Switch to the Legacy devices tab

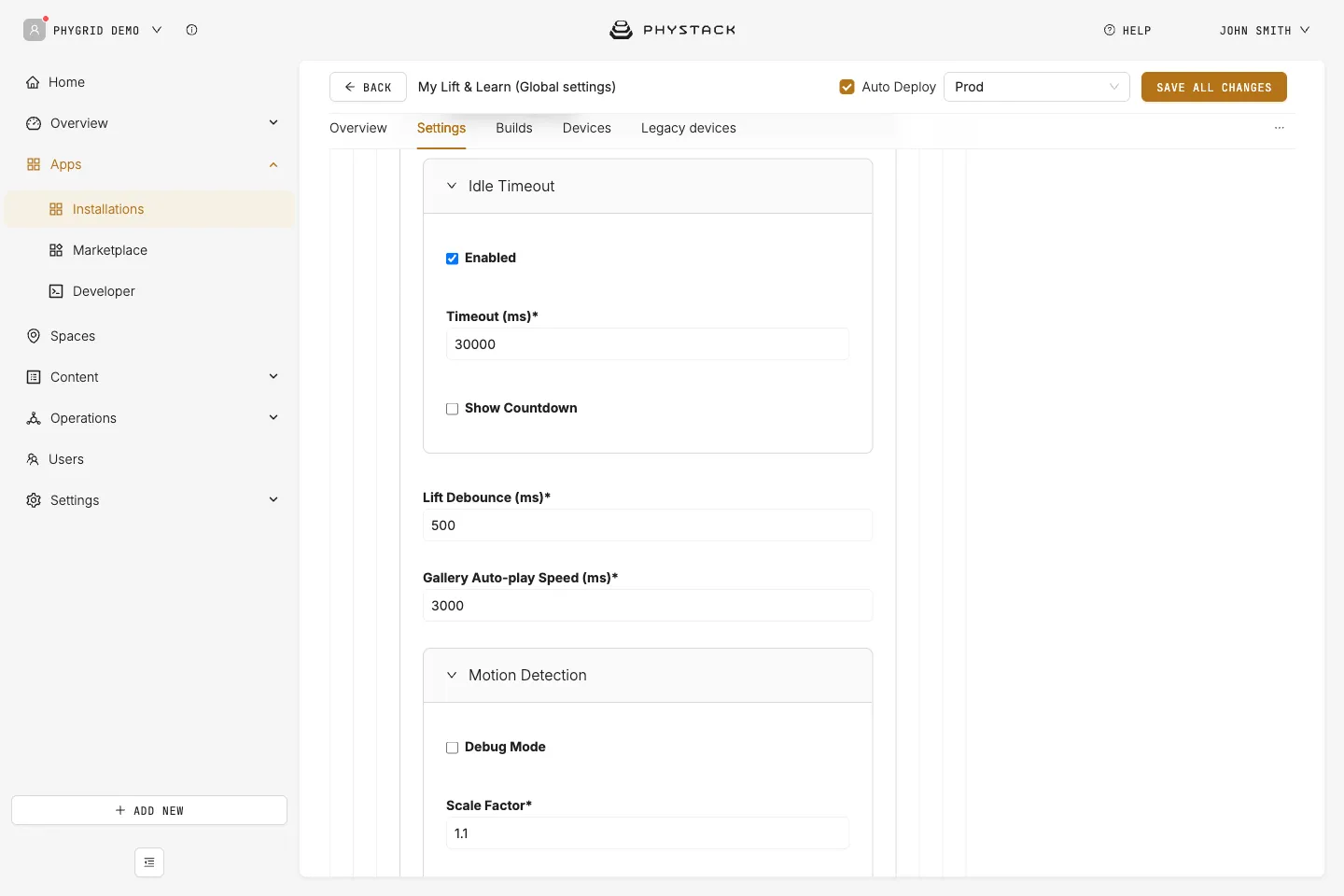[689, 128]
